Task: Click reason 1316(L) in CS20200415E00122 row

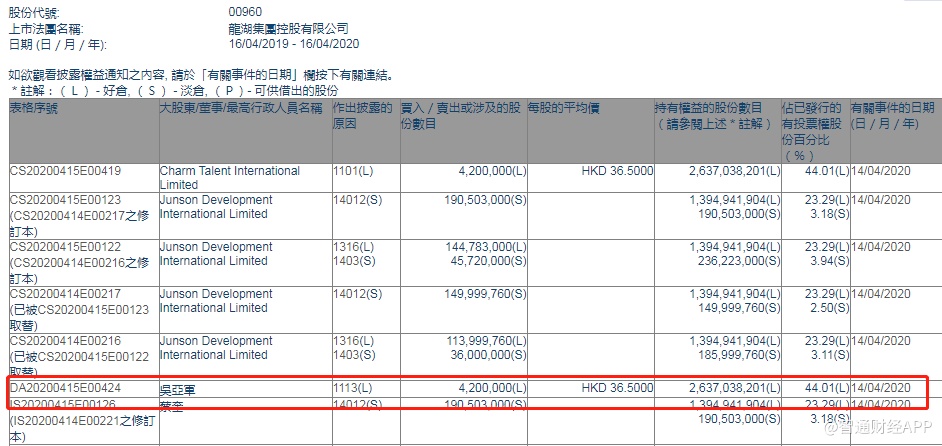Action: click(353, 247)
